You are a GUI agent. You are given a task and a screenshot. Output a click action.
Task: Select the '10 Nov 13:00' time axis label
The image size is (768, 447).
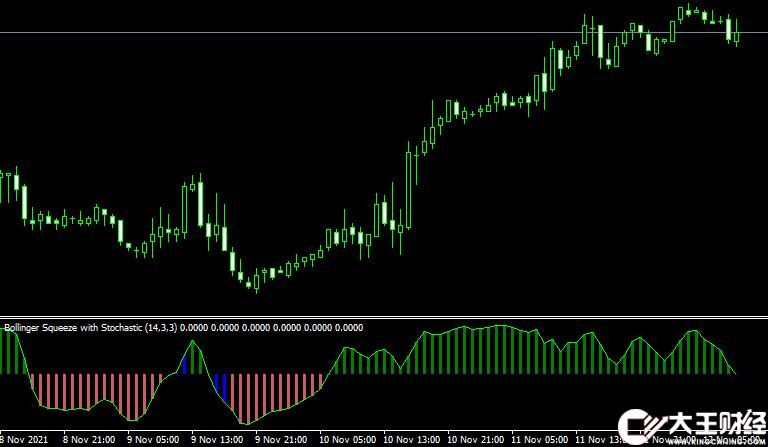coord(411,440)
